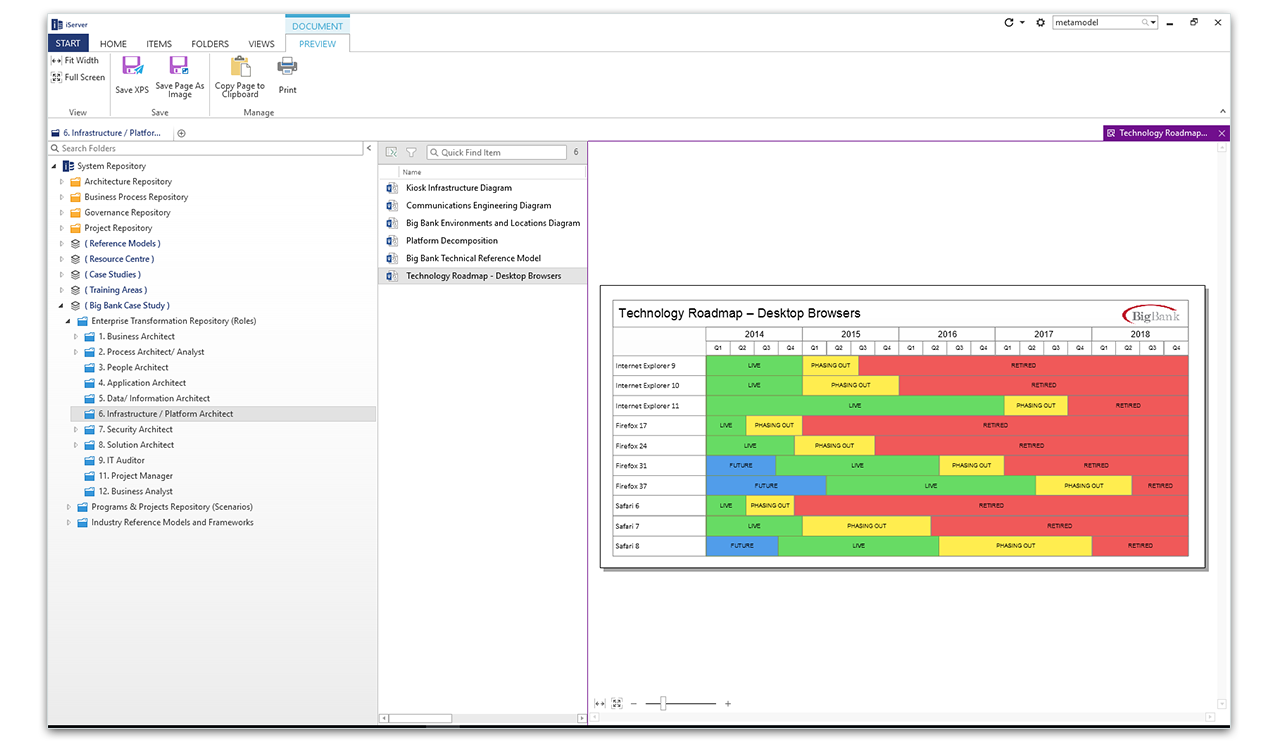Select the PREVIEW ribbon tab
This screenshot has height=742, width=1280.
pyautogui.click(x=318, y=44)
